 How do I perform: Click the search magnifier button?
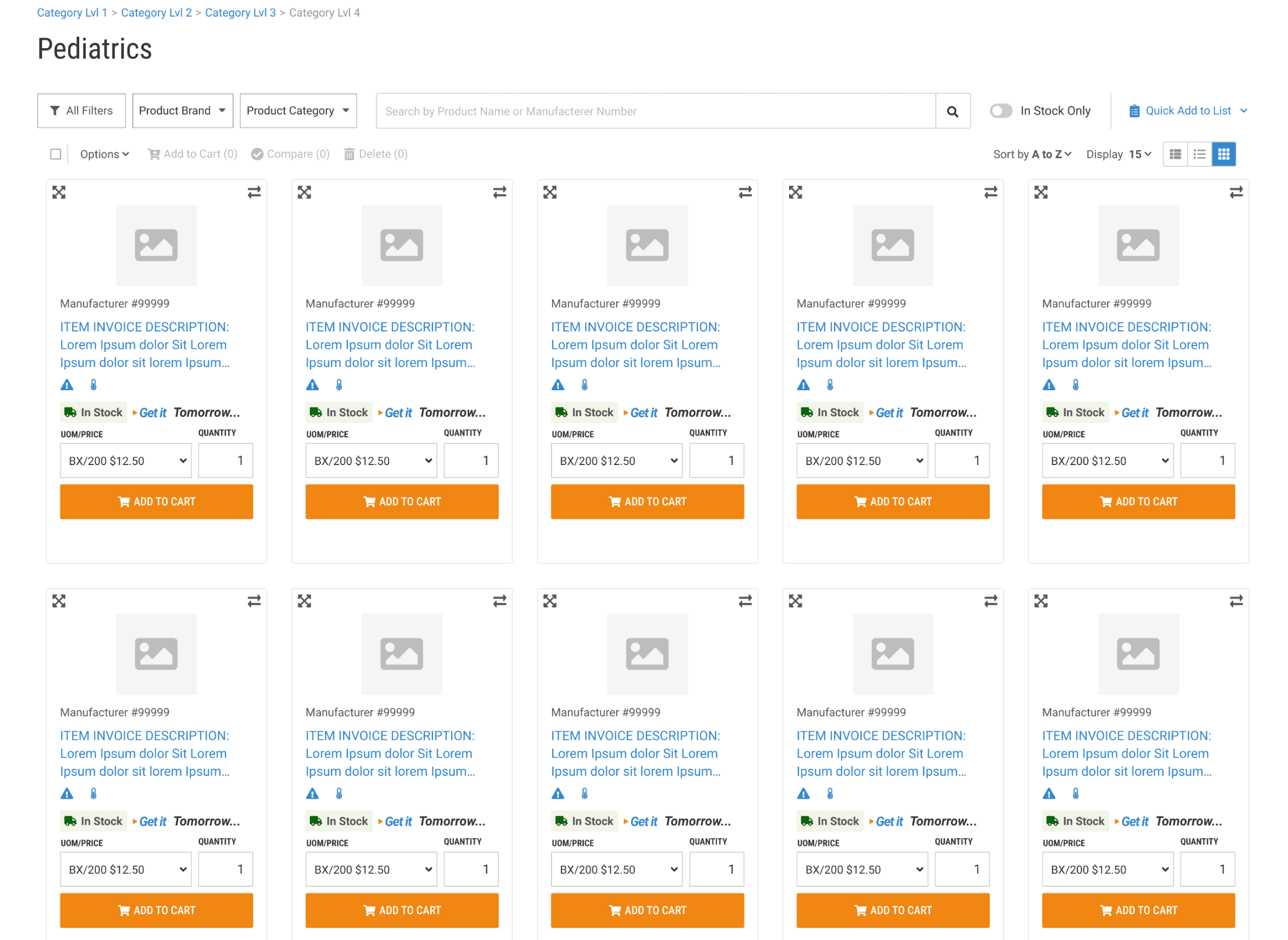[x=952, y=111]
